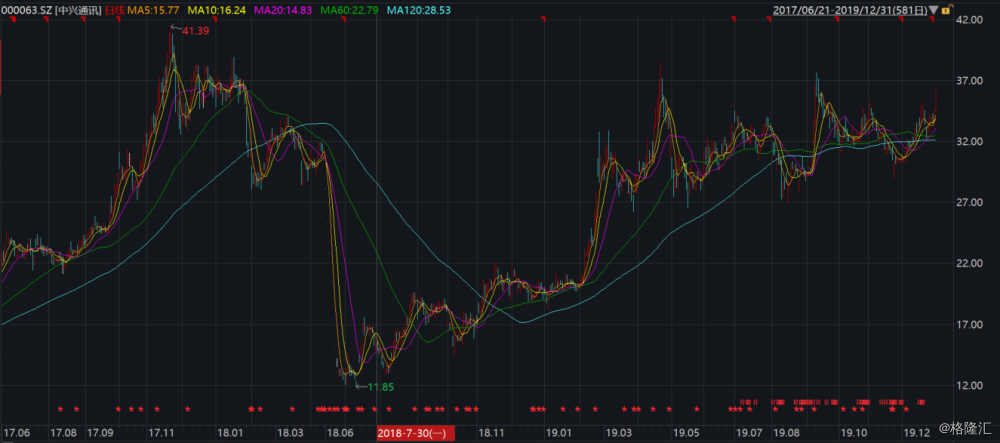This screenshot has height=443, width=1000.
Task: Click the 22.00 price axis label
Action: [x=969, y=263]
